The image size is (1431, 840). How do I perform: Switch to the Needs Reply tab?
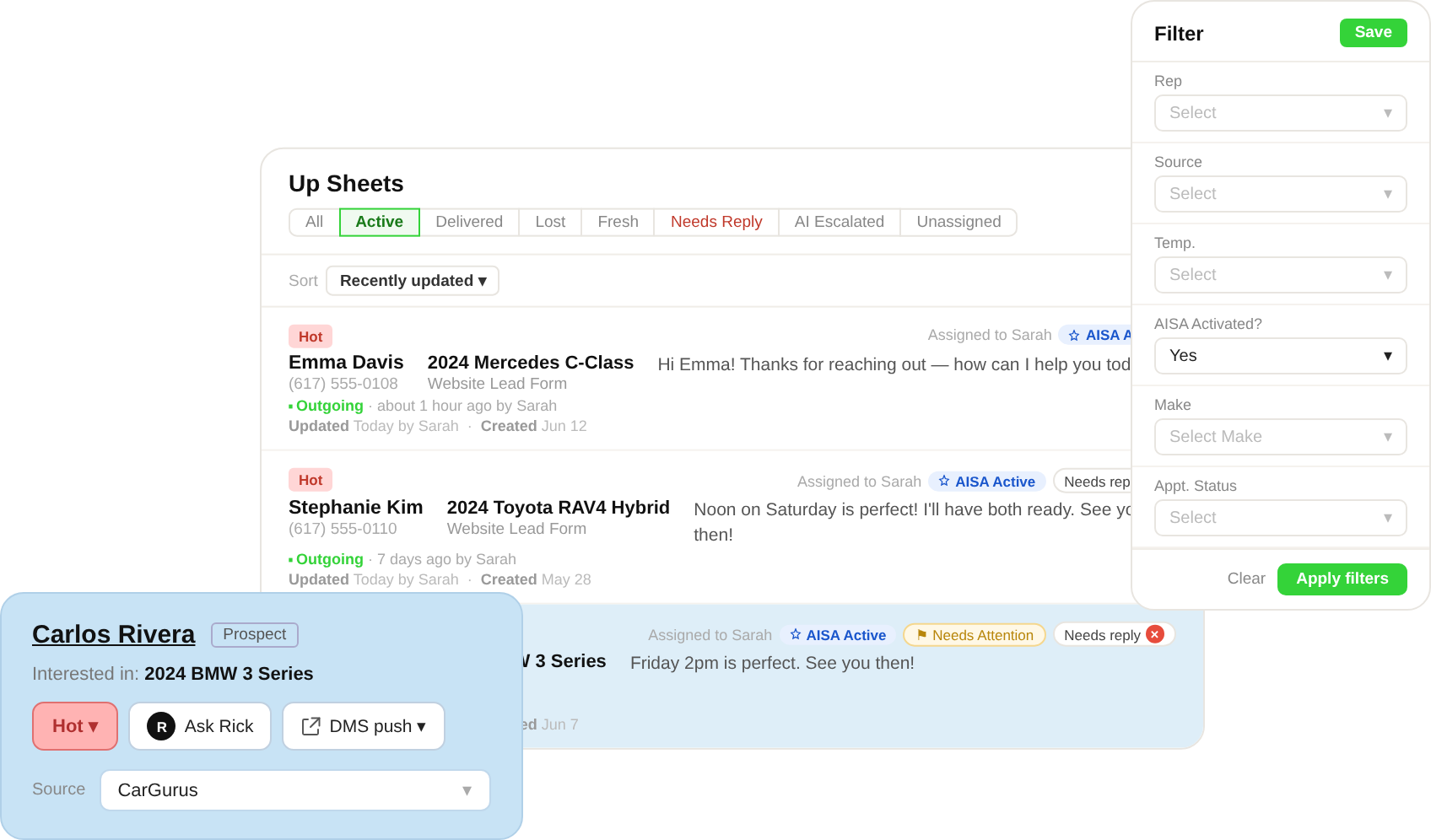716,222
